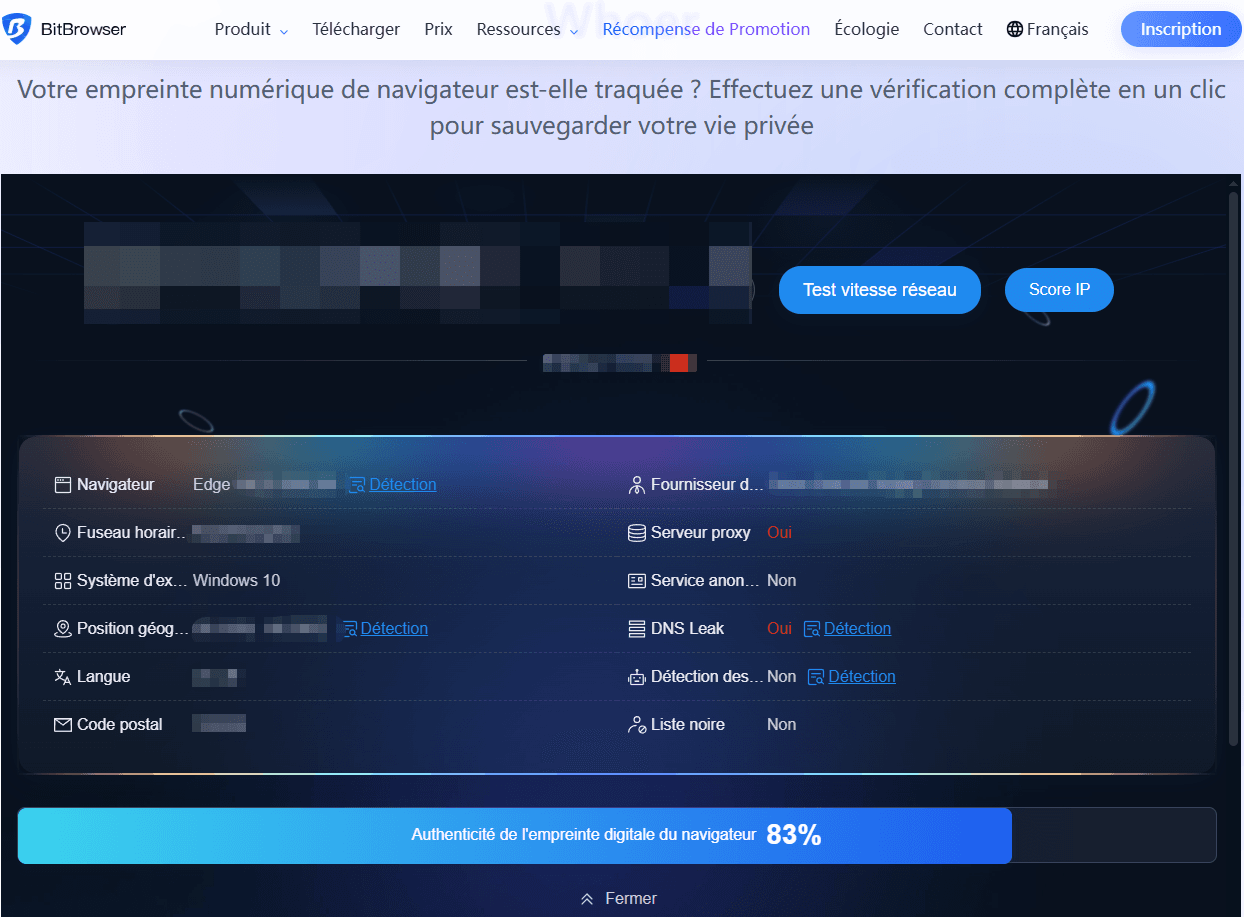
Task: Click the browser icon beside Navigateur
Action: click(x=61, y=484)
